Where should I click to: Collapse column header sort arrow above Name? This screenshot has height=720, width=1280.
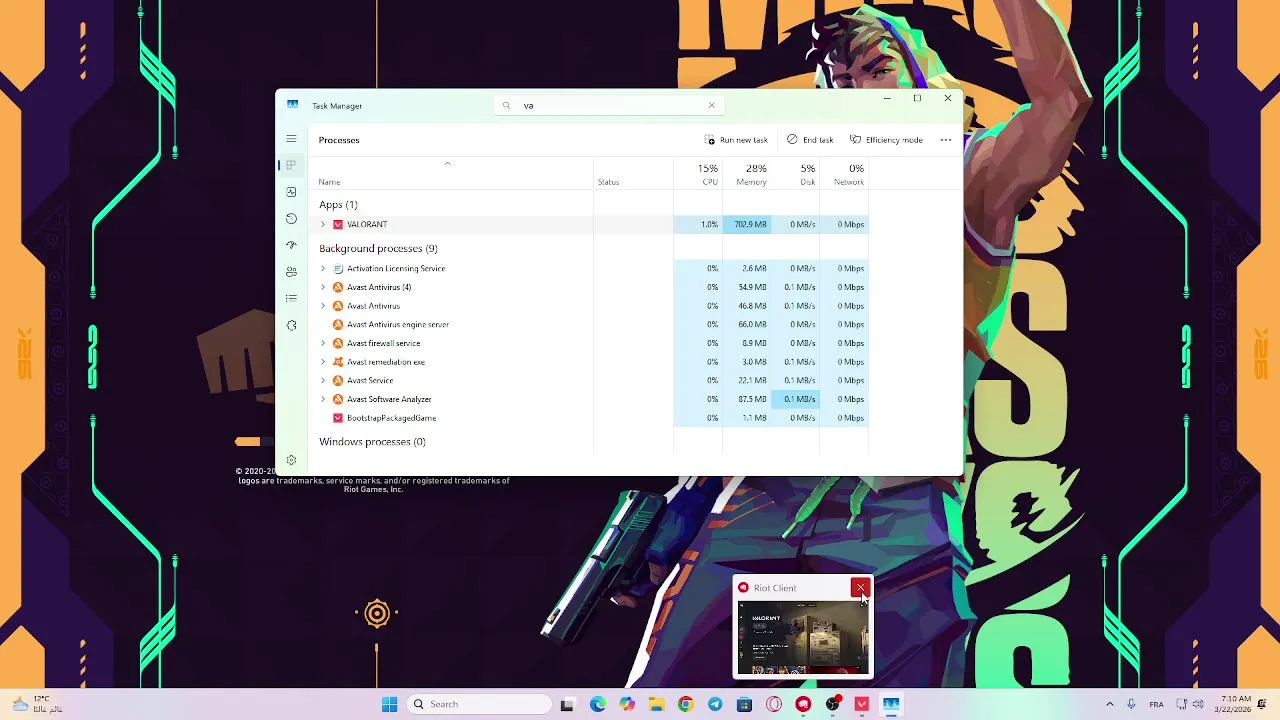[x=447, y=163]
